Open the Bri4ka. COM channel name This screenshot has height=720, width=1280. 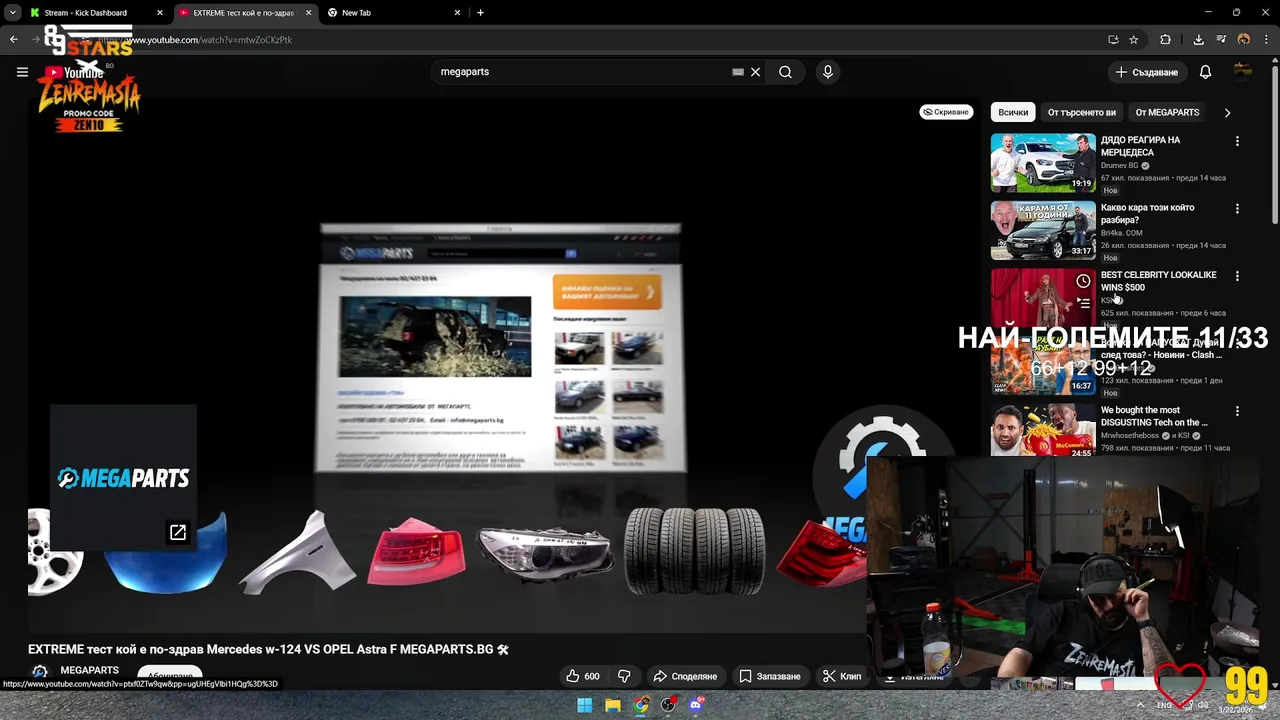pyautogui.click(x=1121, y=233)
